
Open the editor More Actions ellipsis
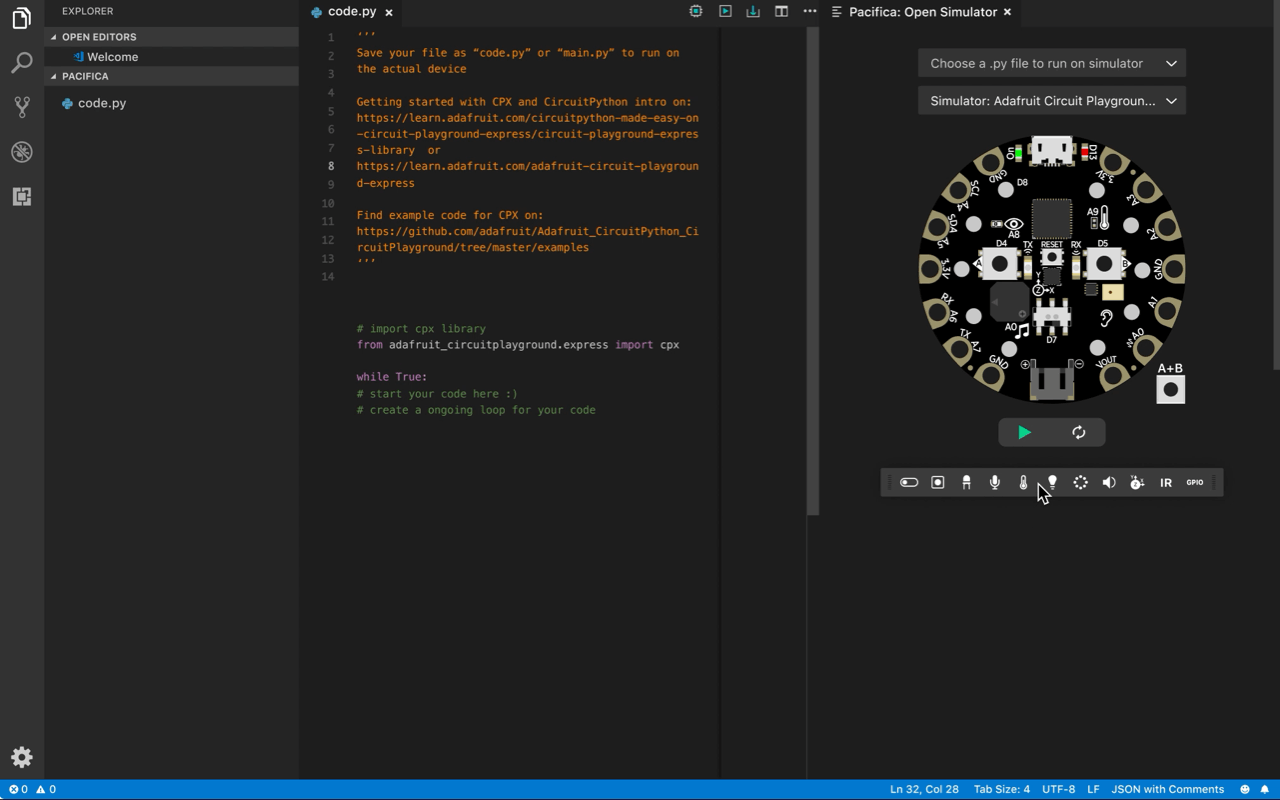click(x=810, y=12)
